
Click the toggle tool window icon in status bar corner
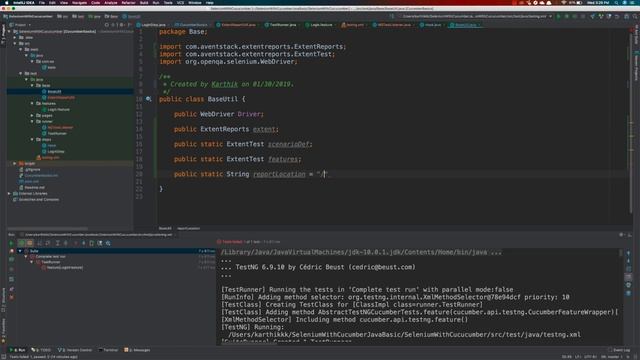point(3,357)
